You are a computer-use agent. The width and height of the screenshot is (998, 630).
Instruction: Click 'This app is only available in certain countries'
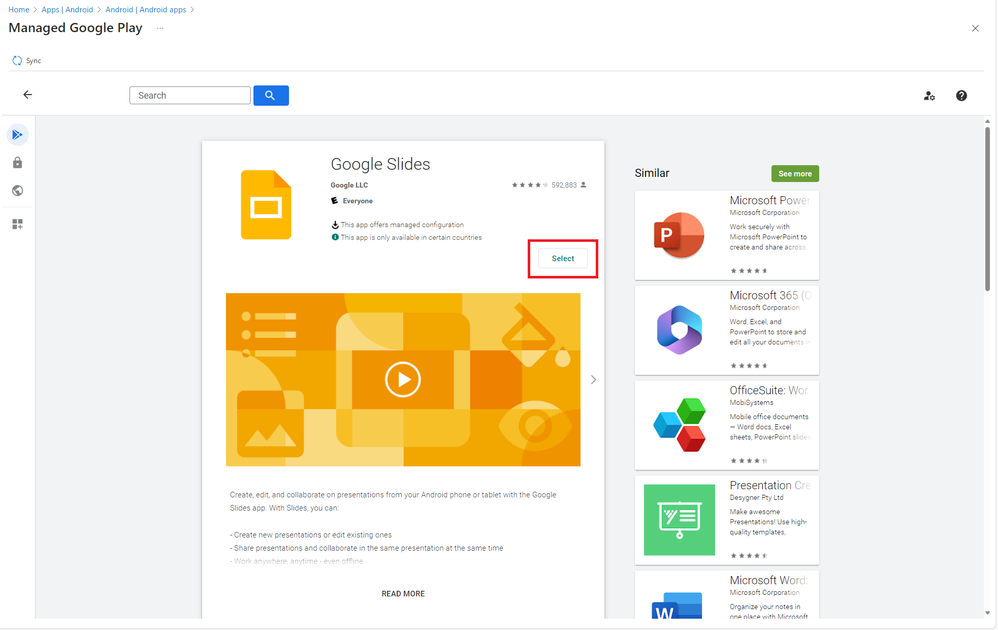click(411, 237)
